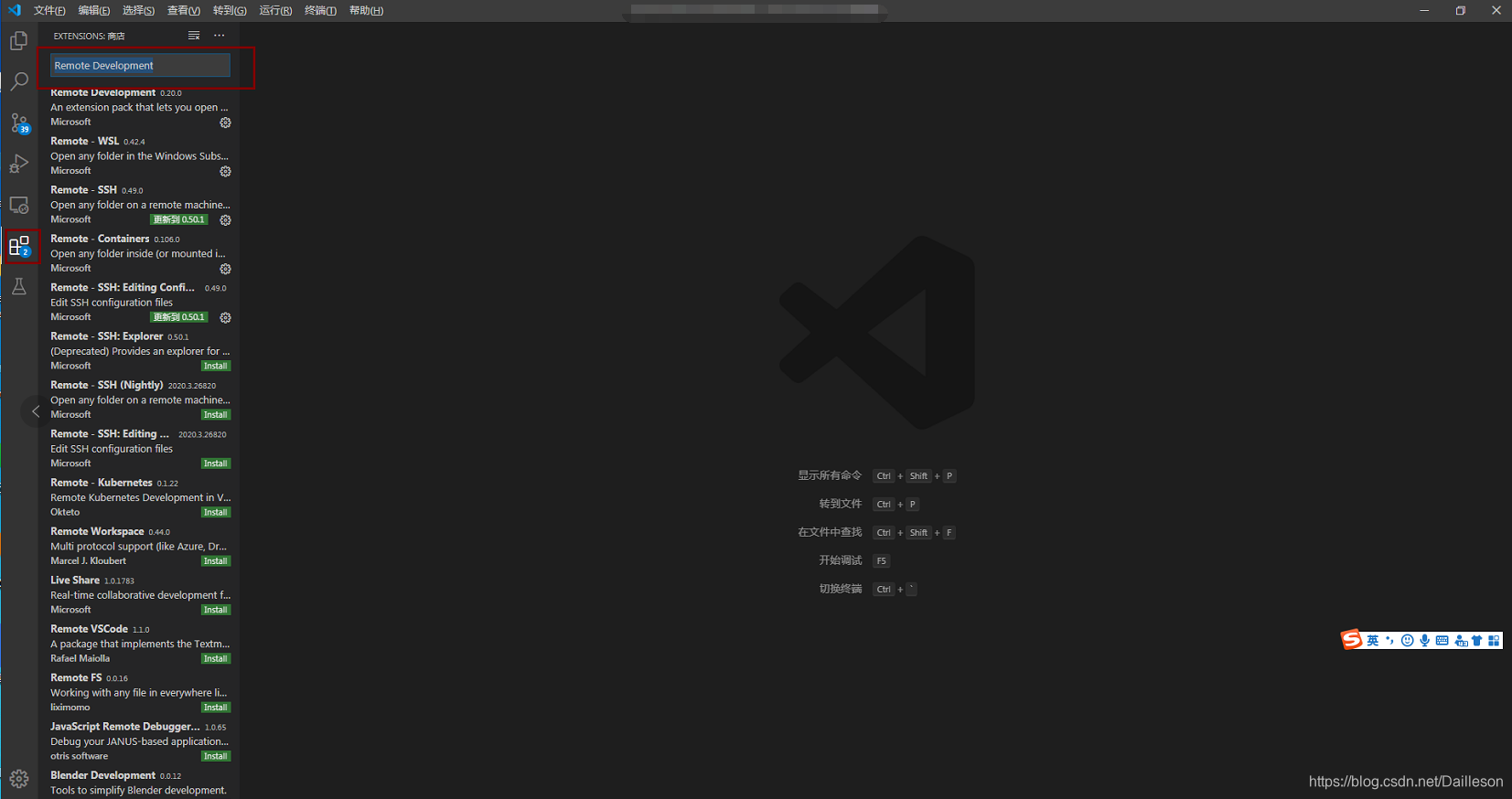This screenshot has width=1512, height=799.
Task: Select Remote VSCode extension title
Action: coord(89,629)
